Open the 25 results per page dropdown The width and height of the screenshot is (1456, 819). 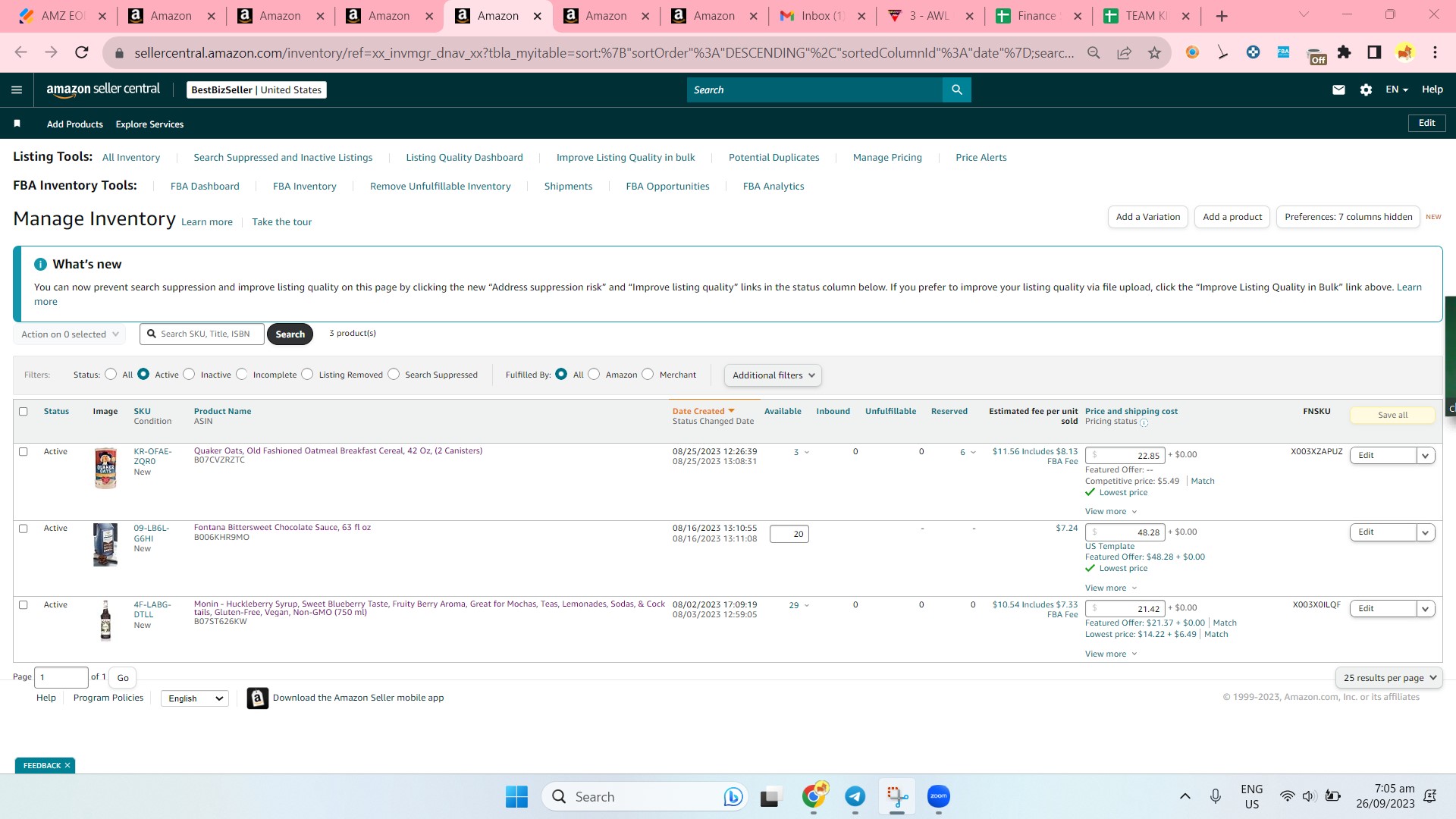1389,678
